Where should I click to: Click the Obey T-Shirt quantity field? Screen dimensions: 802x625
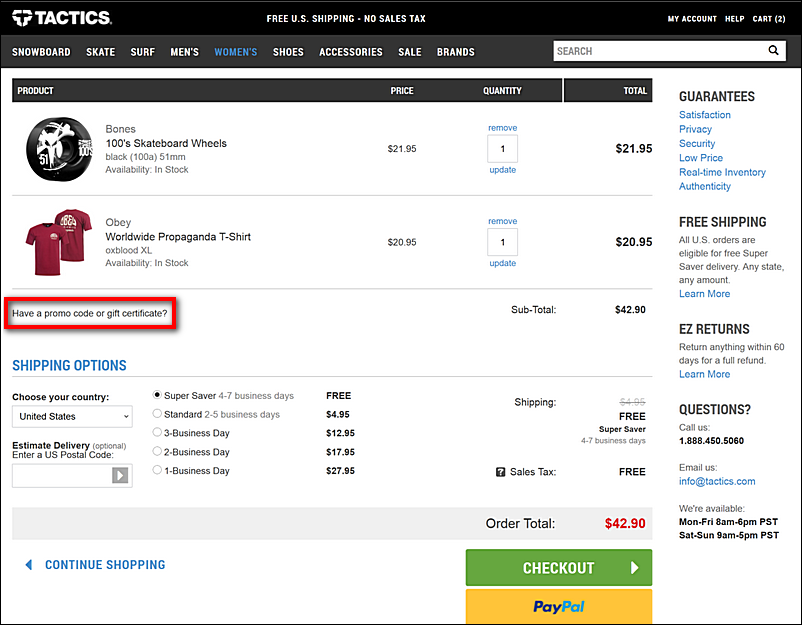point(502,242)
